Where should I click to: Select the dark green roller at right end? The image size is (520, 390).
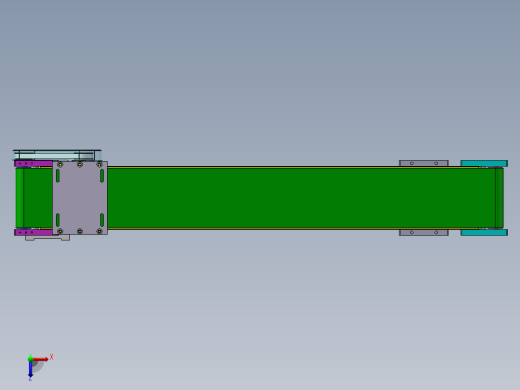[x=499, y=198]
